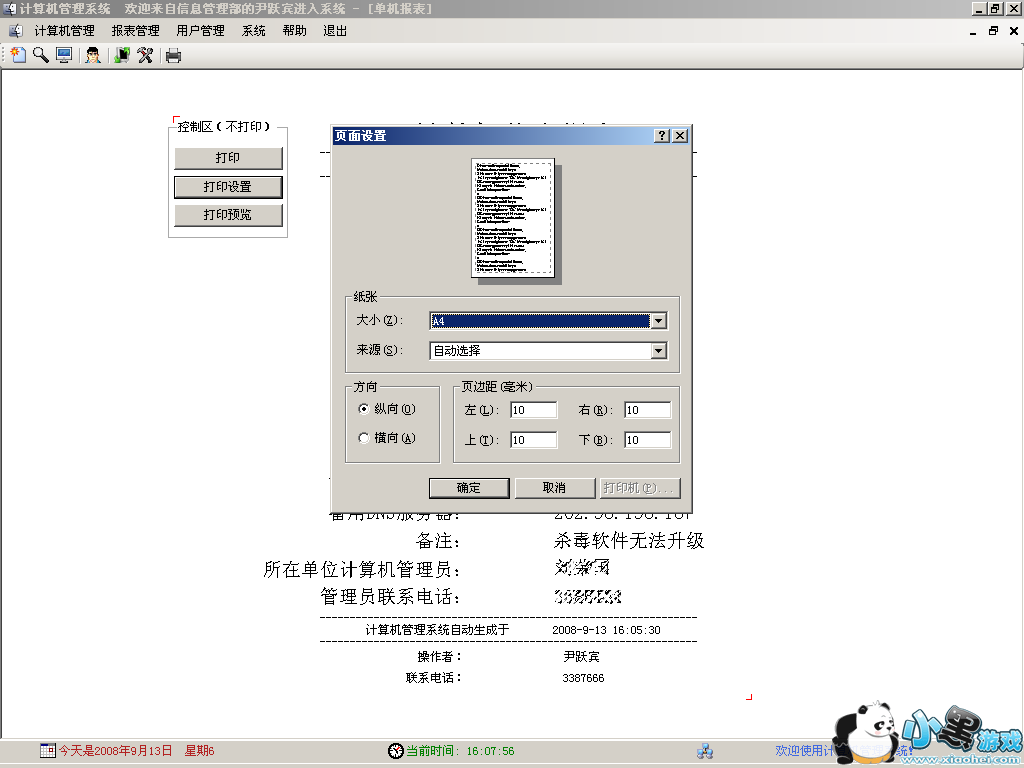The image size is (1024, 768).
Task: Click the green arrows sync toolbar icon
Action: coord(122,56)
